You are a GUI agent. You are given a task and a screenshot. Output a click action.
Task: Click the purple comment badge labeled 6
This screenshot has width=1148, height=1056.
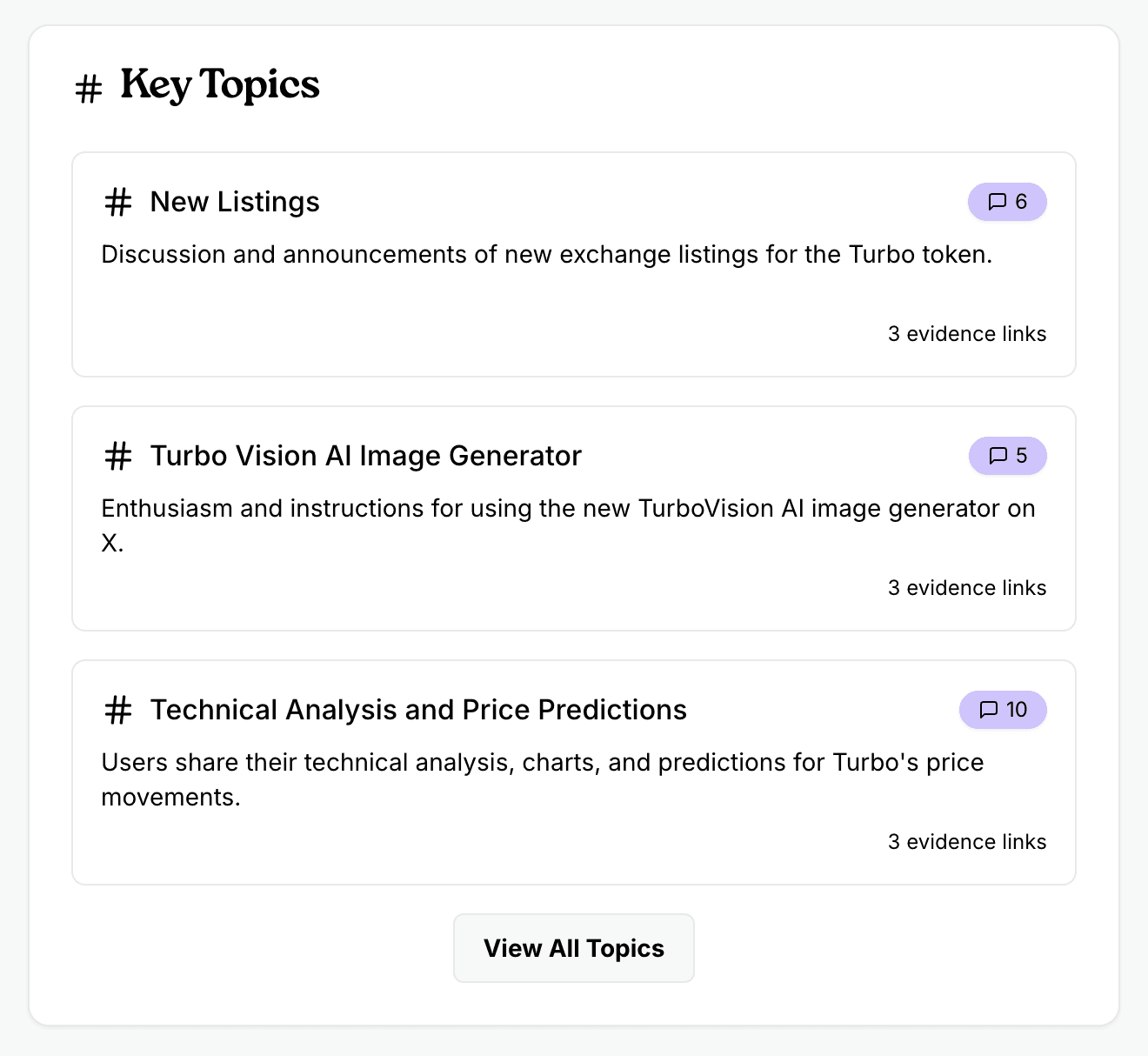pos(1007,201)
